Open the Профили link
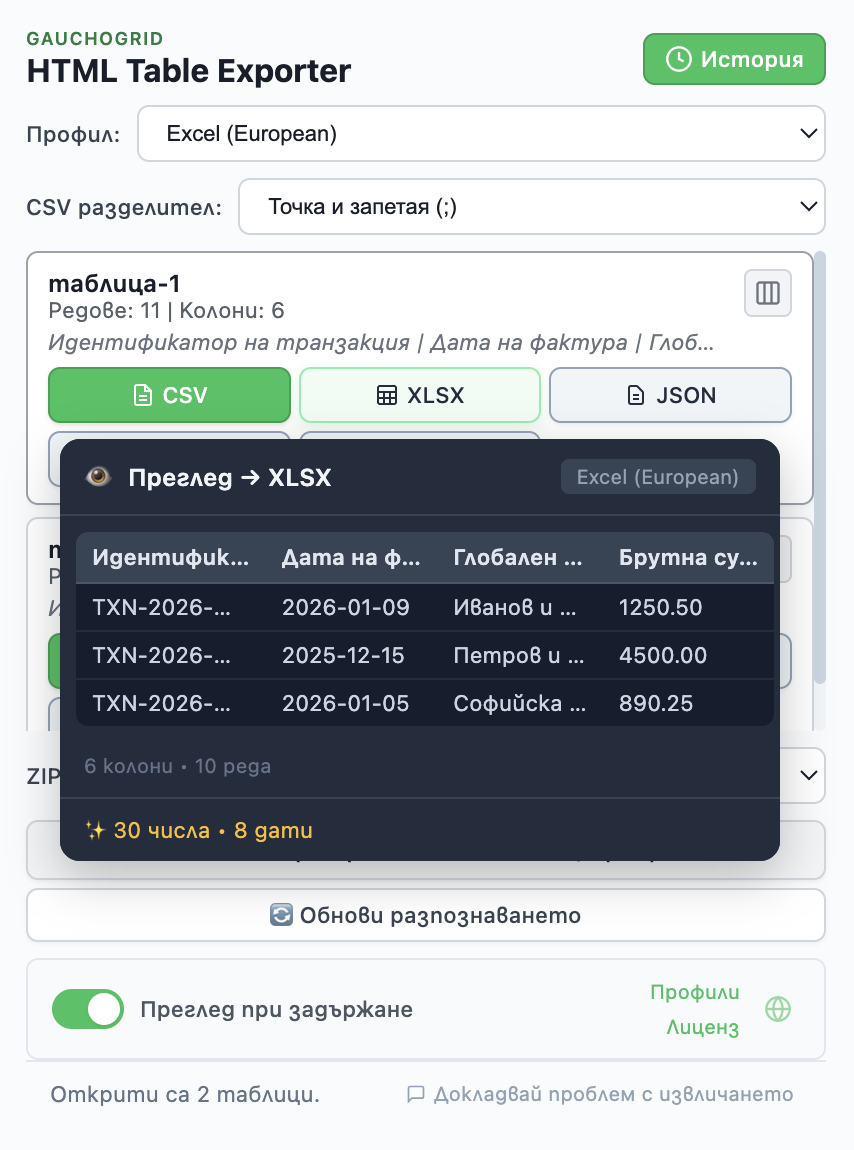854x1150 pixels. click(695, 992)
